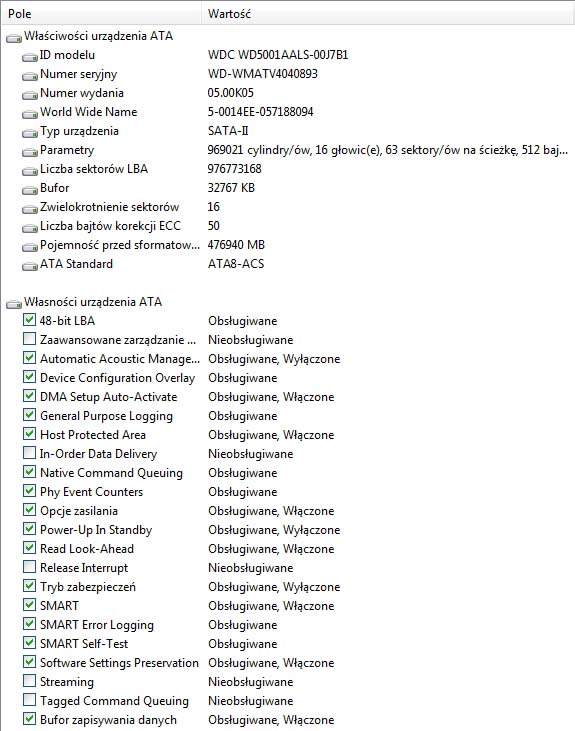Viewport: 575px width, 731px height.
Task: Select the drive icon beside Numer seryjny
Action: pos(30,76)
